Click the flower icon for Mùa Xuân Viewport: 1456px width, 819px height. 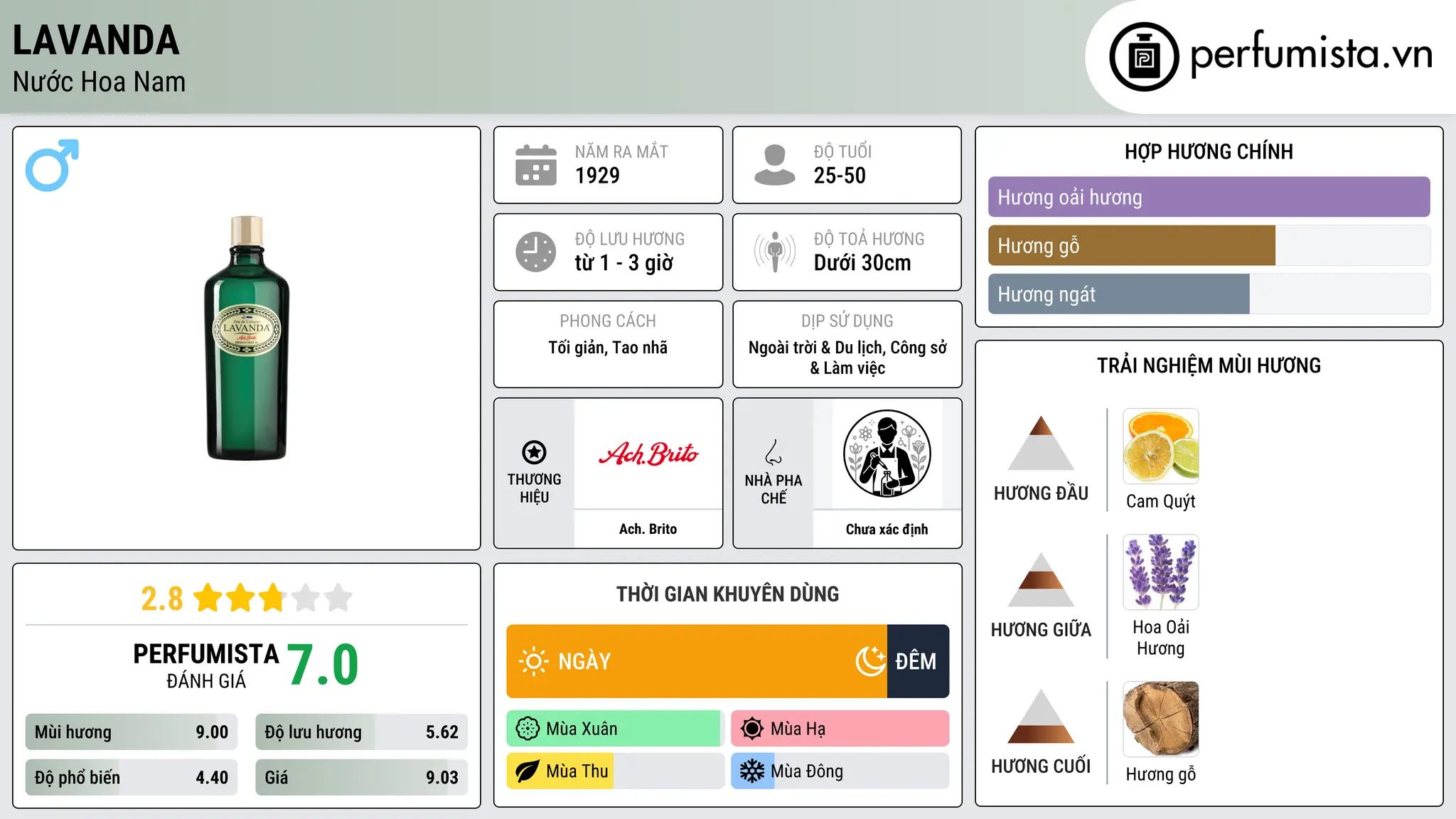(x=528, y=729)
